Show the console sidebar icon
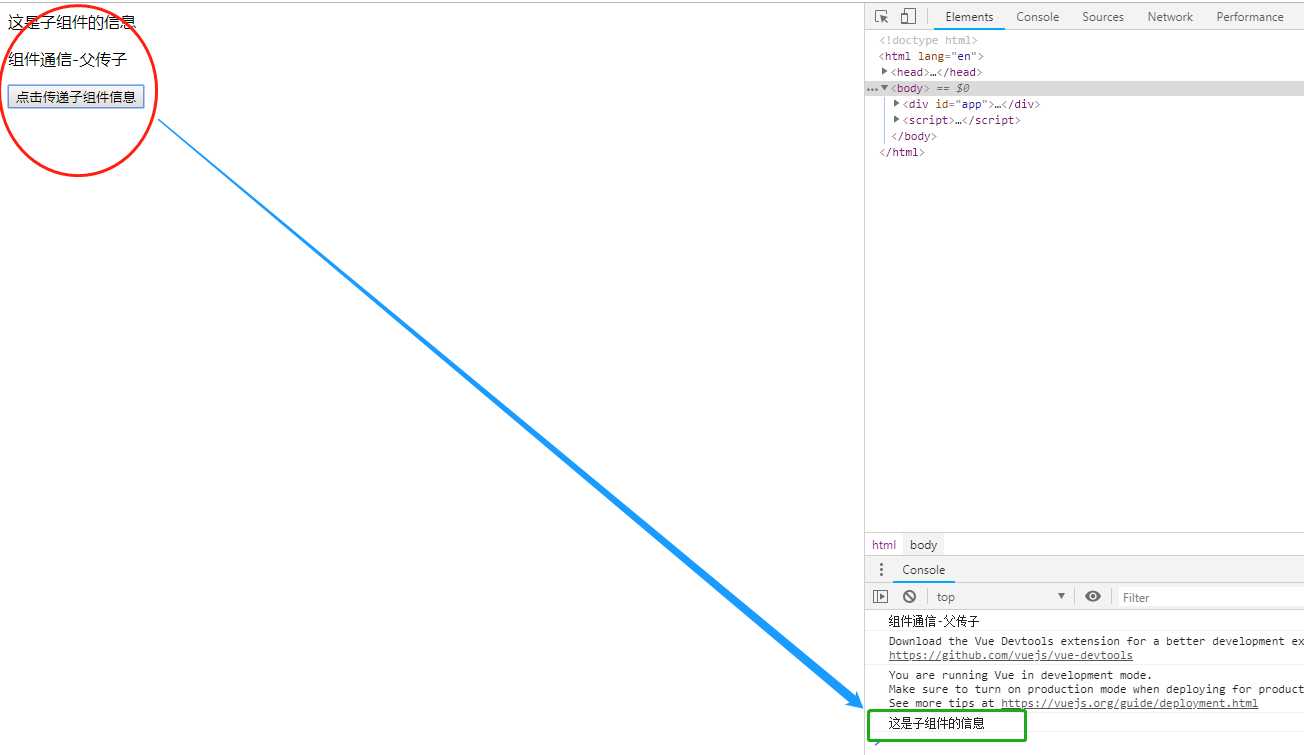This screenshot has width=1304, height=755. pyautogui.click(x=880, y=597)
